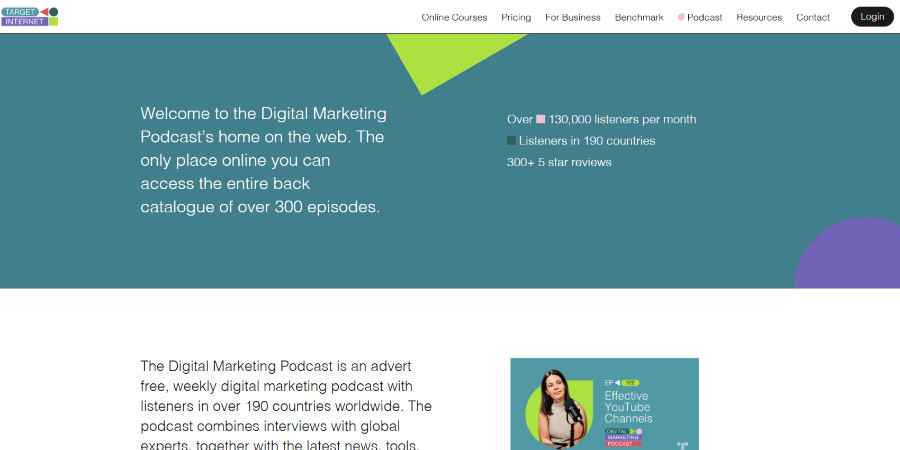Viewport: 900px width, 450px height.
Task: Click '300+ 5 star reviews' text
Action: (559, 162)
